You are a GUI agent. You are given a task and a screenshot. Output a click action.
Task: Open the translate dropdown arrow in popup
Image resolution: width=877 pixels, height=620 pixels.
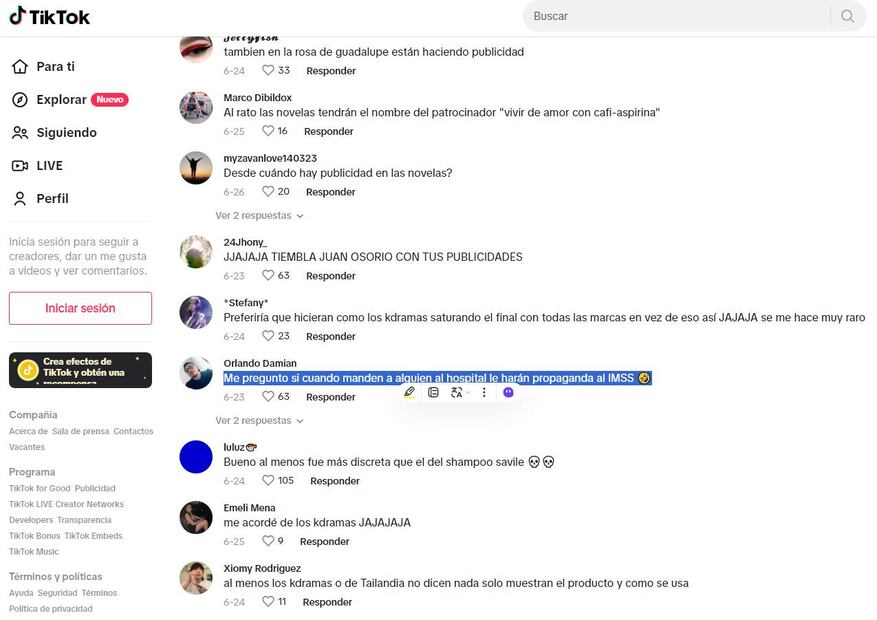[x=468, y=392]
